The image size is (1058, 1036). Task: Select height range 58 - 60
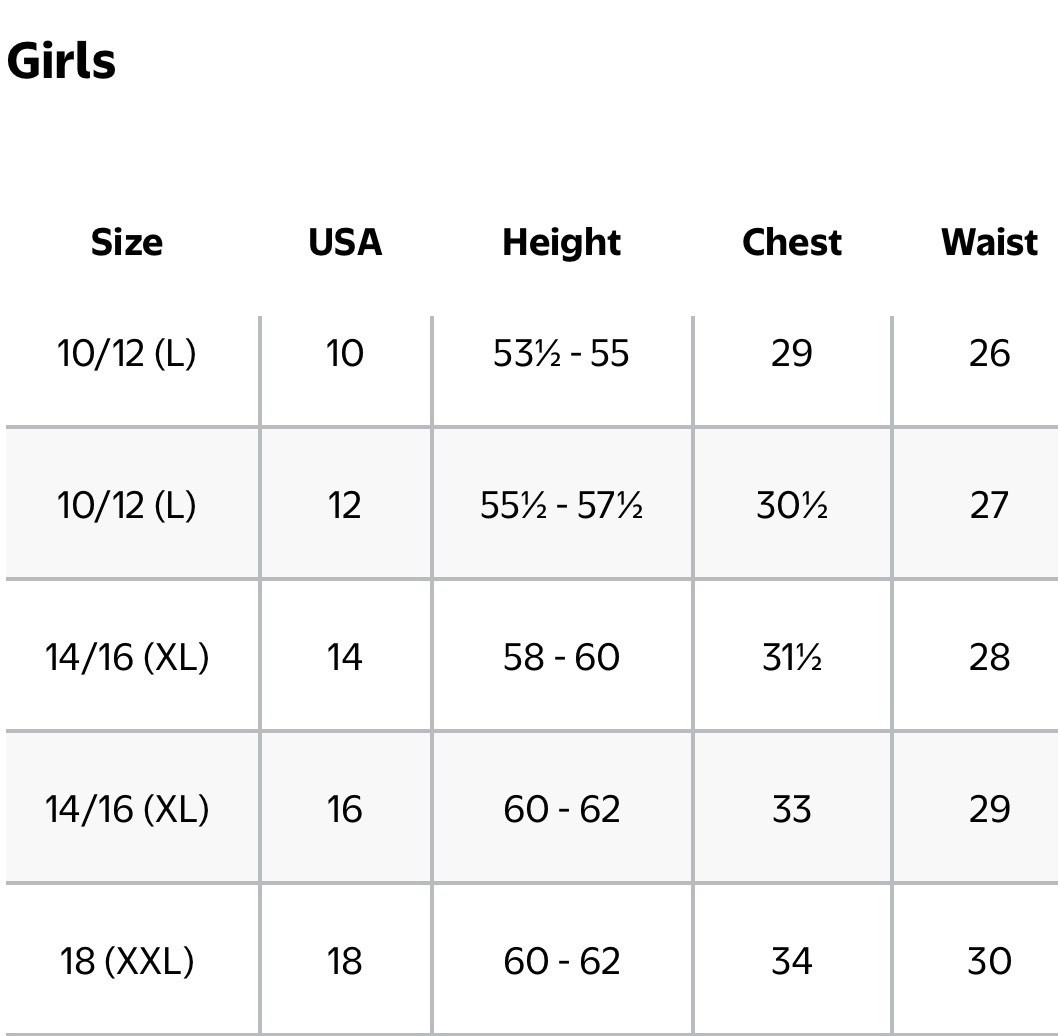561,657
